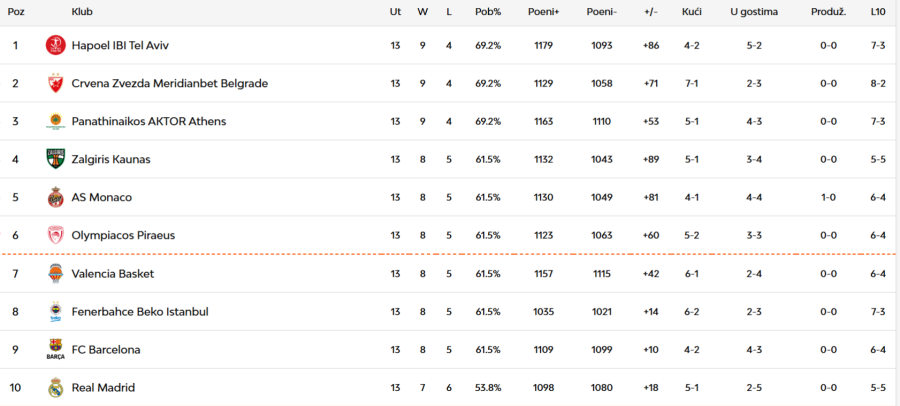Click the AS Monaco club crest

point(55,197)
